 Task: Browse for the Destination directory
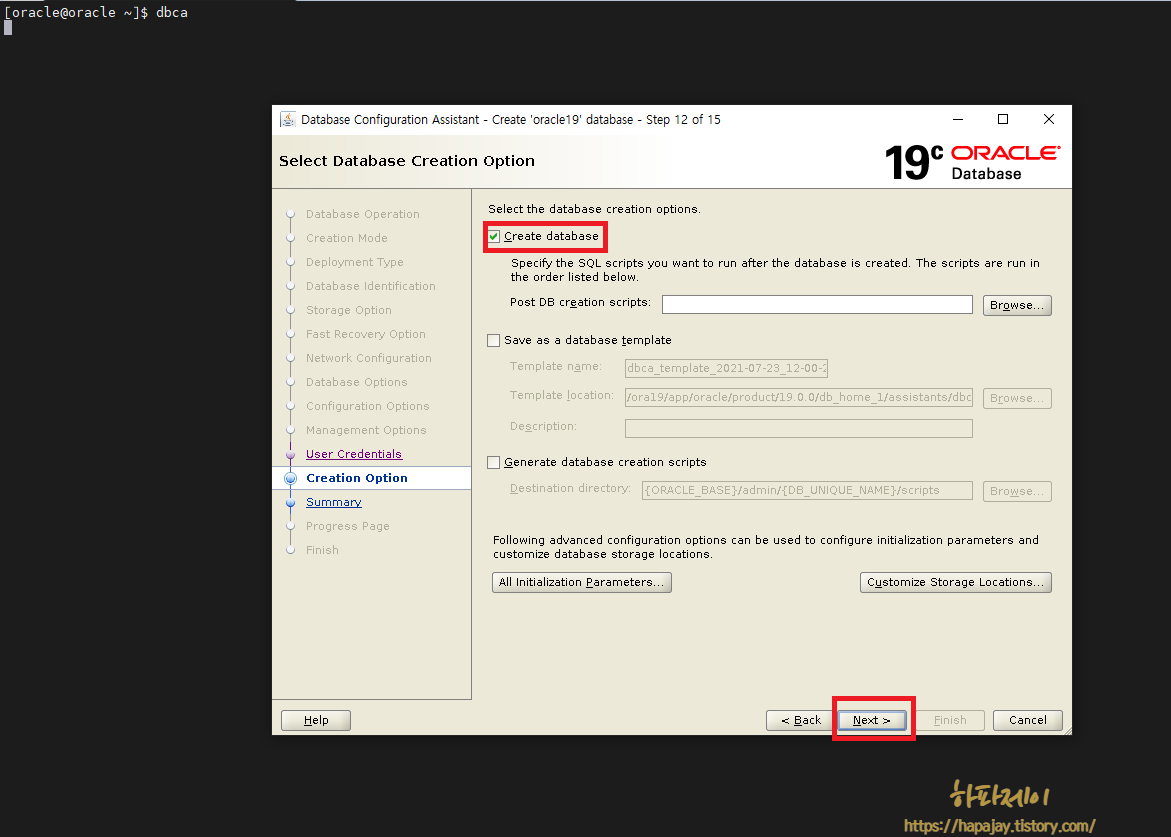pos(1016,491)
